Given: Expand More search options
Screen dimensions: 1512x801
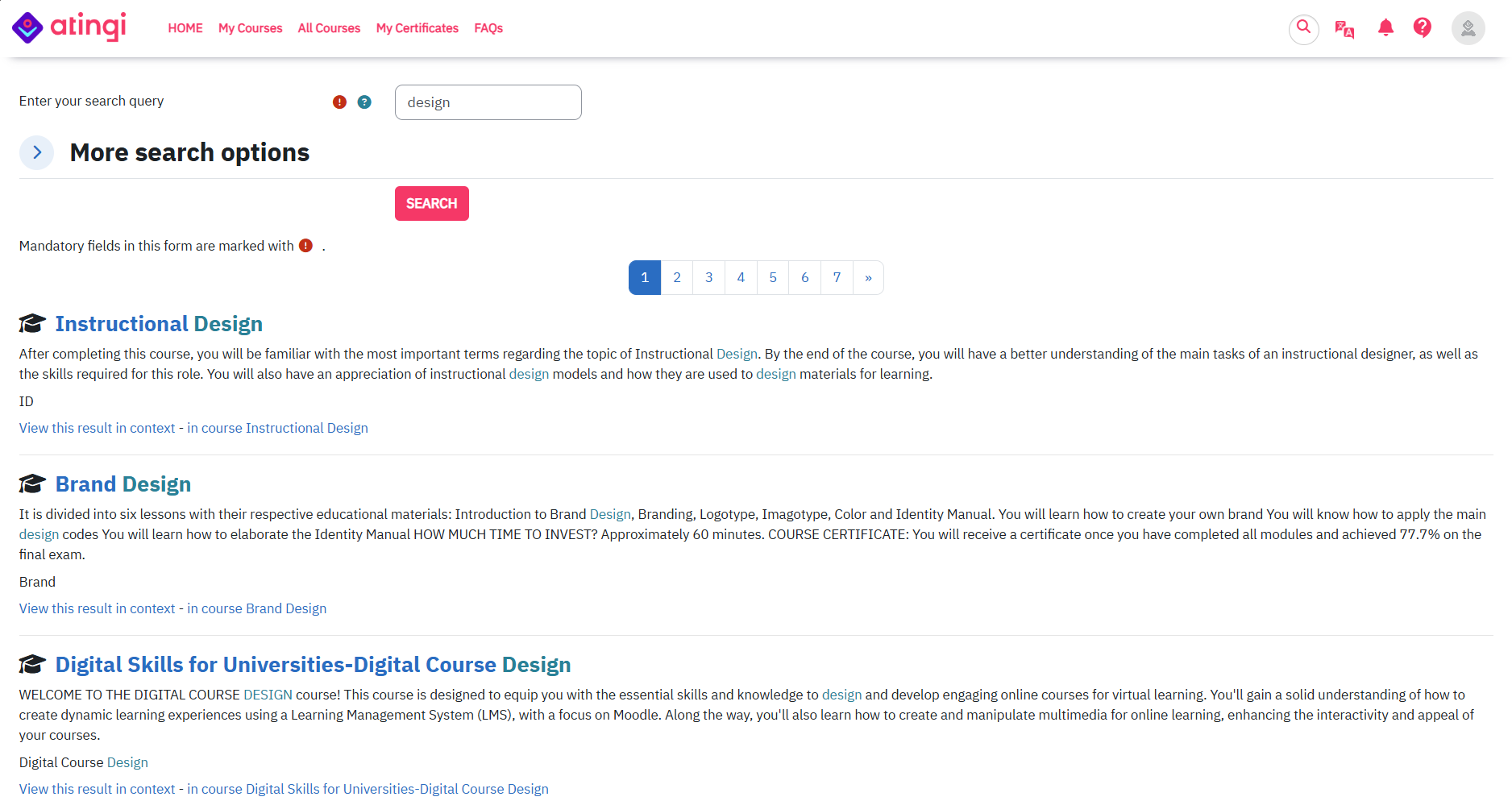Looking at the screenshot, I should point(37,152).
